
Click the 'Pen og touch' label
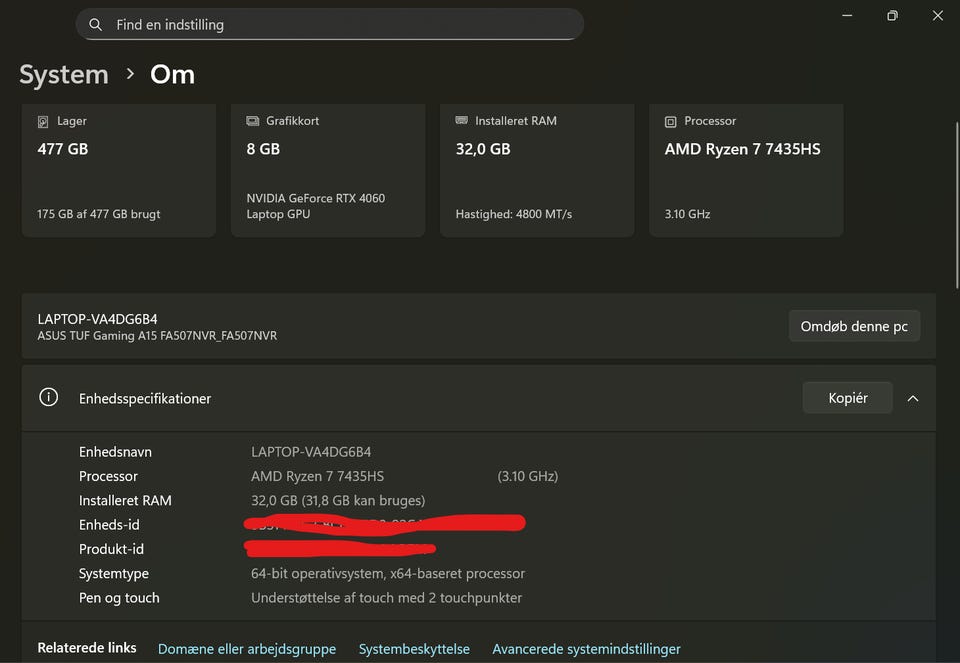[x=119, y=598]
